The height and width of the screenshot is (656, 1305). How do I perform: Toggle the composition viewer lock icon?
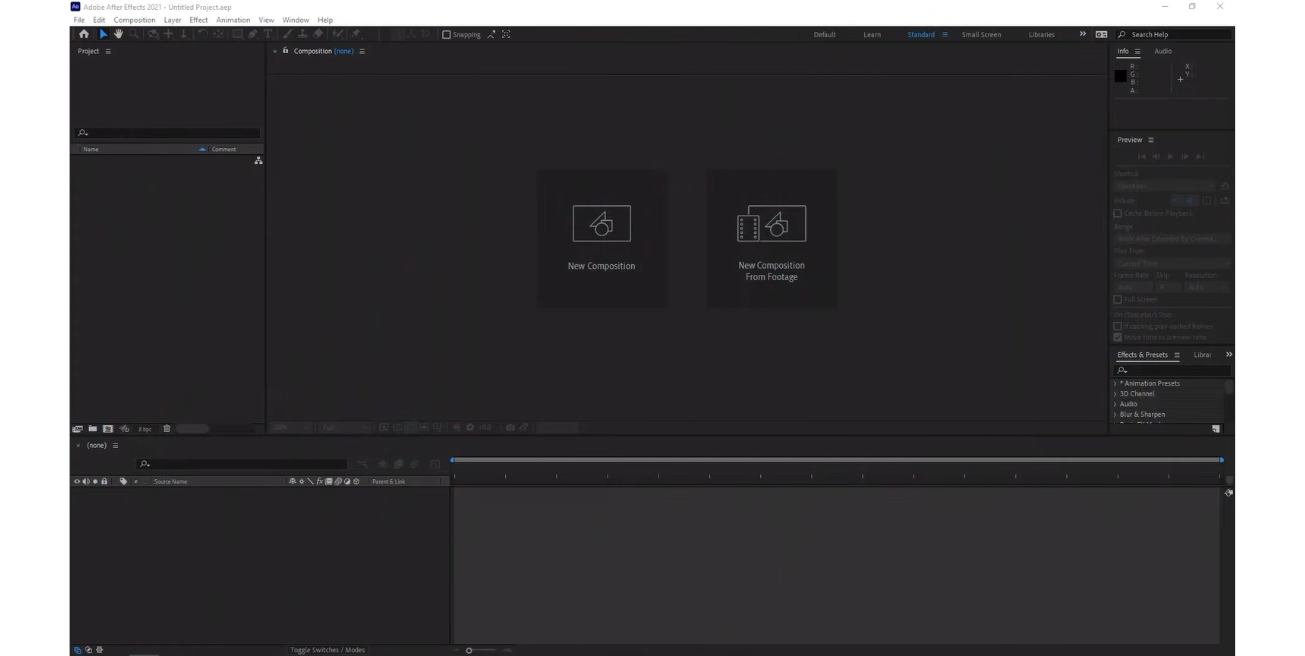[x=286, y=51]
